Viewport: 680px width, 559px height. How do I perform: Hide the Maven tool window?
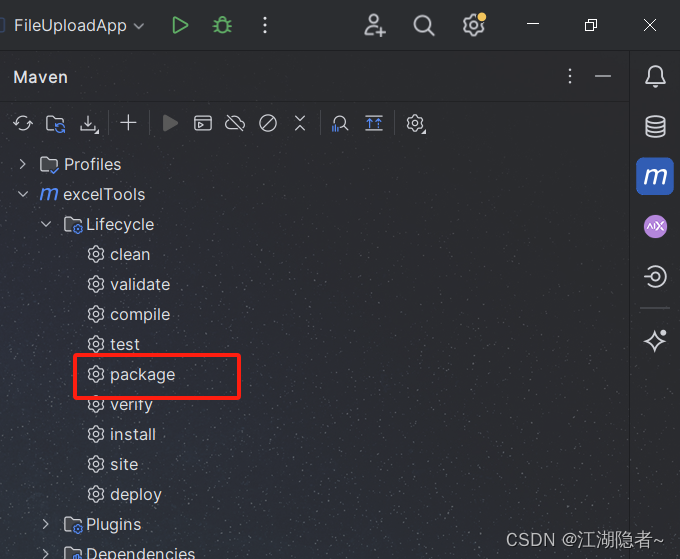point(603,76)
